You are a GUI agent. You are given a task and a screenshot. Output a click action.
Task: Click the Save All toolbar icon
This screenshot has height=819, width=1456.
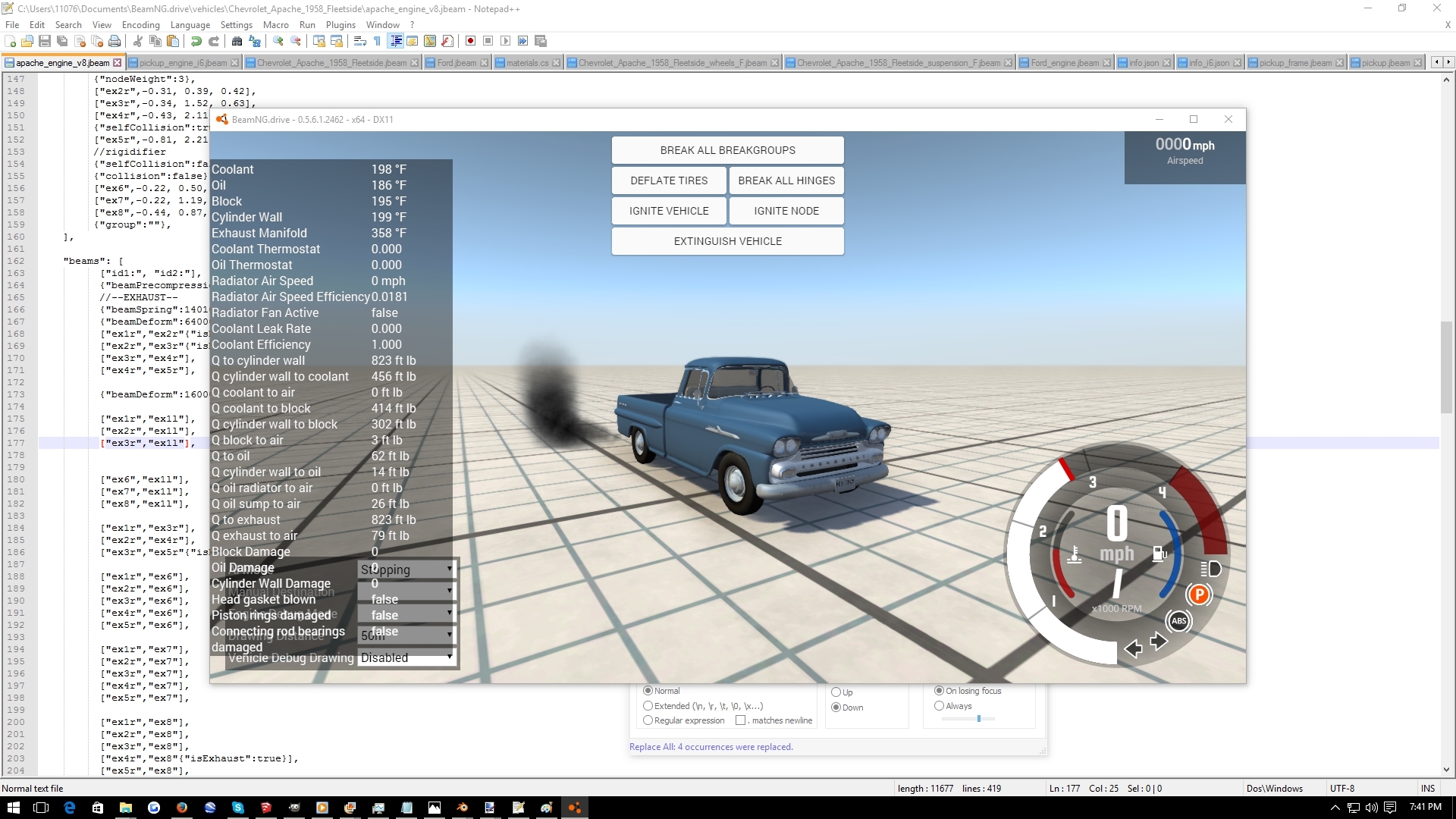[x=62, y=41]
